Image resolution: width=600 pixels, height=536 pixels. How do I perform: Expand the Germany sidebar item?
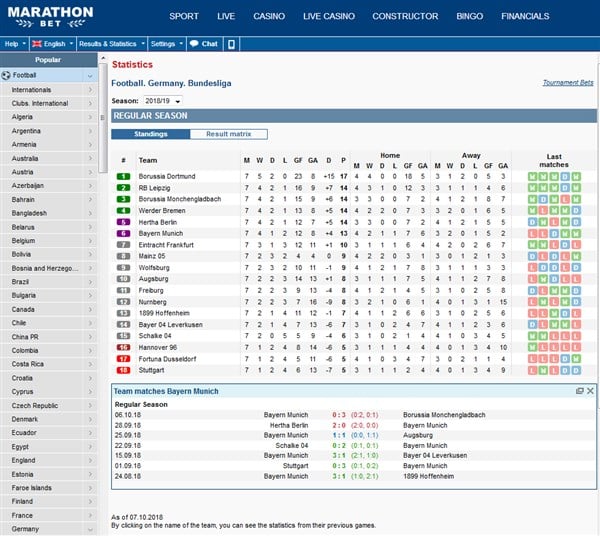click(90, 529)
